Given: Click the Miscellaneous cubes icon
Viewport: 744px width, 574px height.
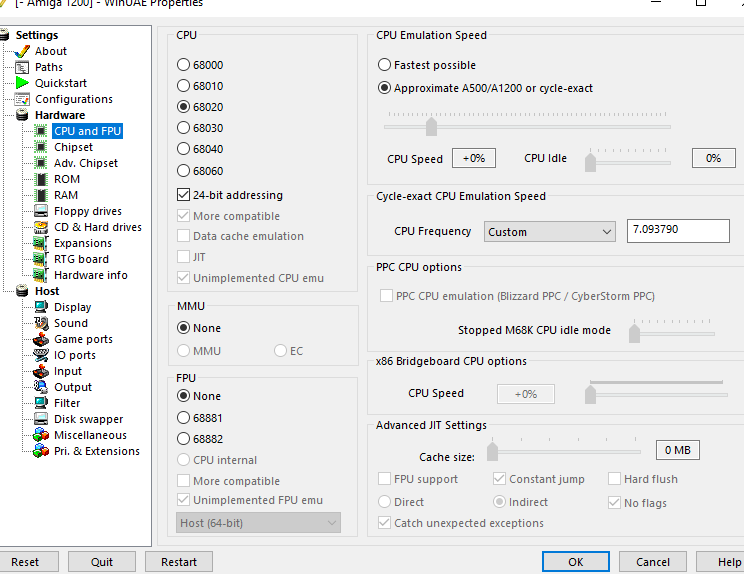Looking at the screenshot, I should pyautogui.click(x=41, y=435).
